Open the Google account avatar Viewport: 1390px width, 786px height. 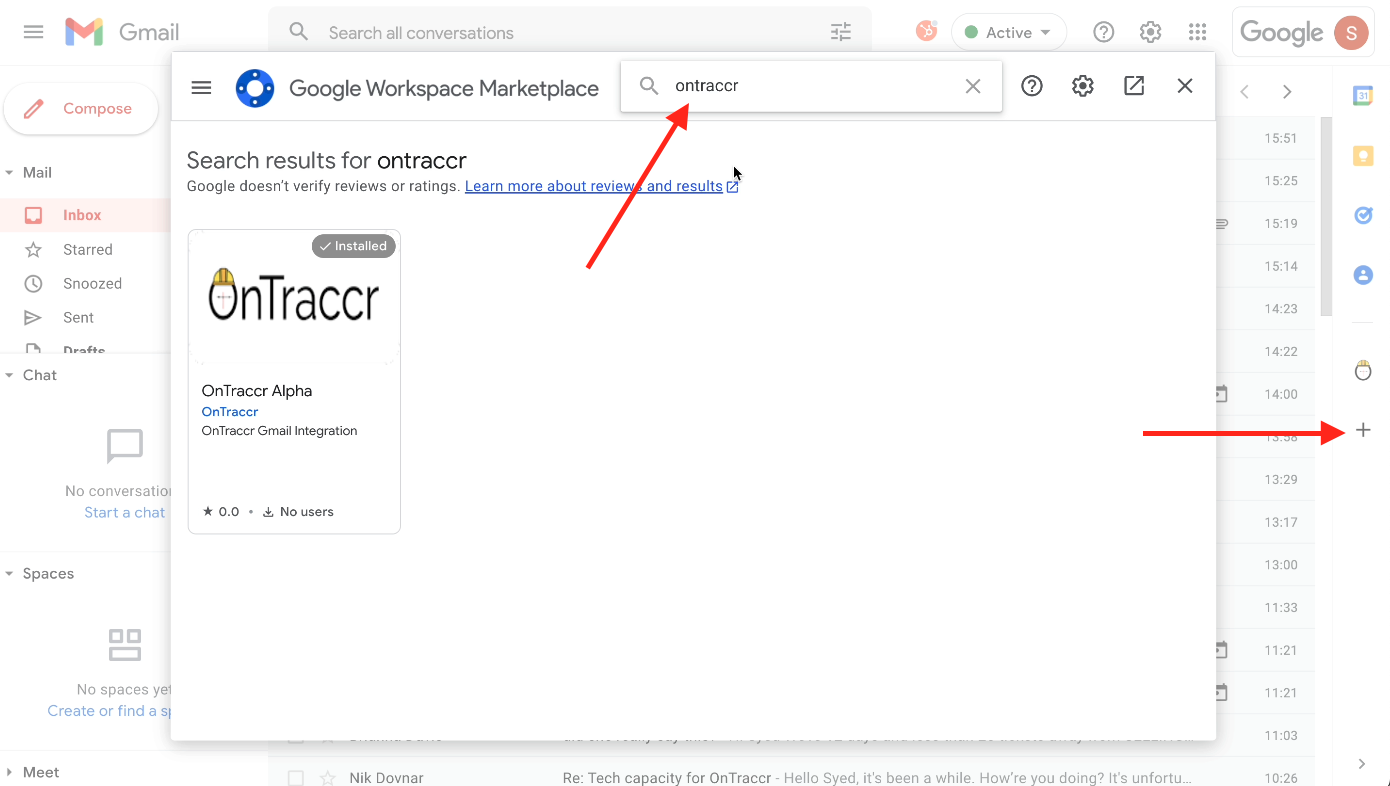(1352, 32)
